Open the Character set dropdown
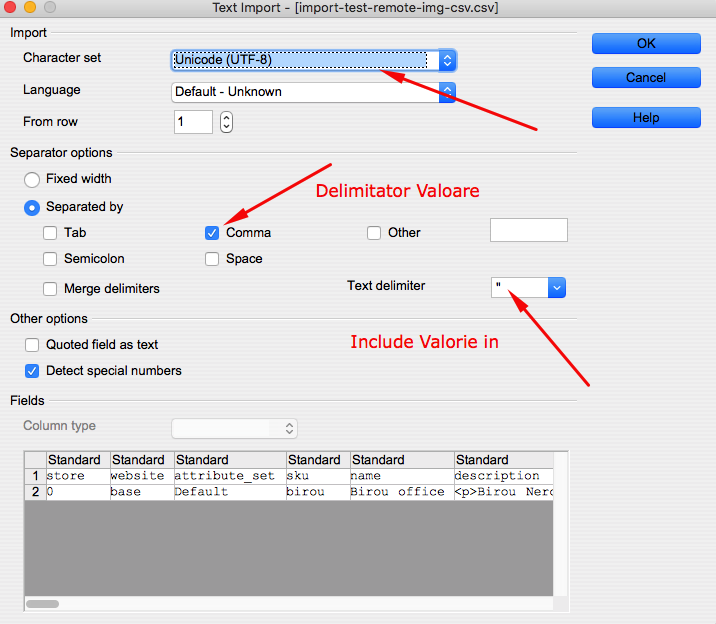Viewport: 716px width, 624px height. click(x=313, y=60)
